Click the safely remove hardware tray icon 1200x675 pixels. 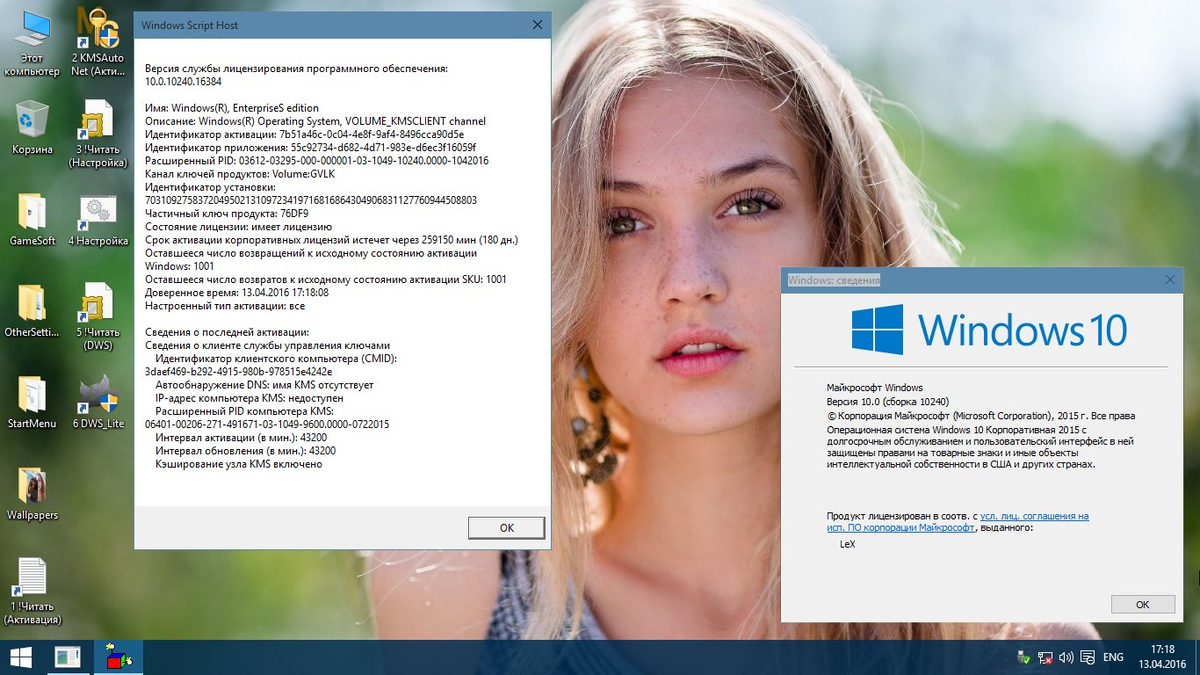tap(1024, 657)
